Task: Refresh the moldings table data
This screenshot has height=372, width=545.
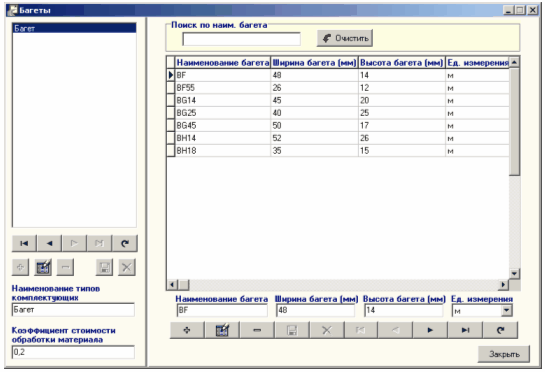Action: pyautogui.click(x=501, y=330)
